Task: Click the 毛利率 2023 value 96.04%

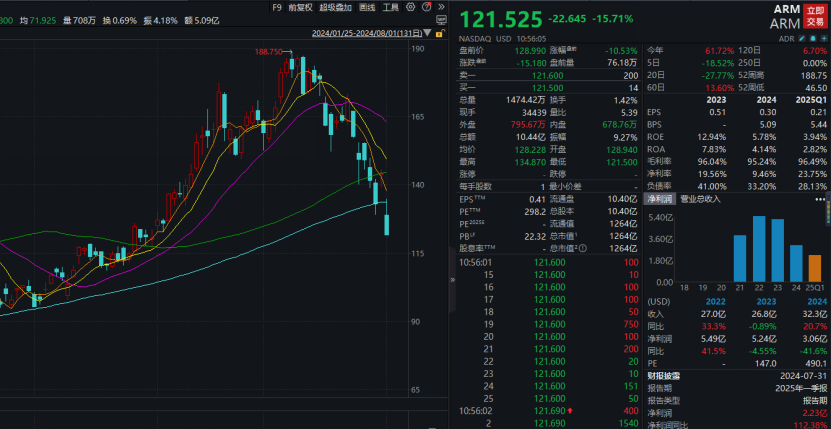Action: click(712, 162)
